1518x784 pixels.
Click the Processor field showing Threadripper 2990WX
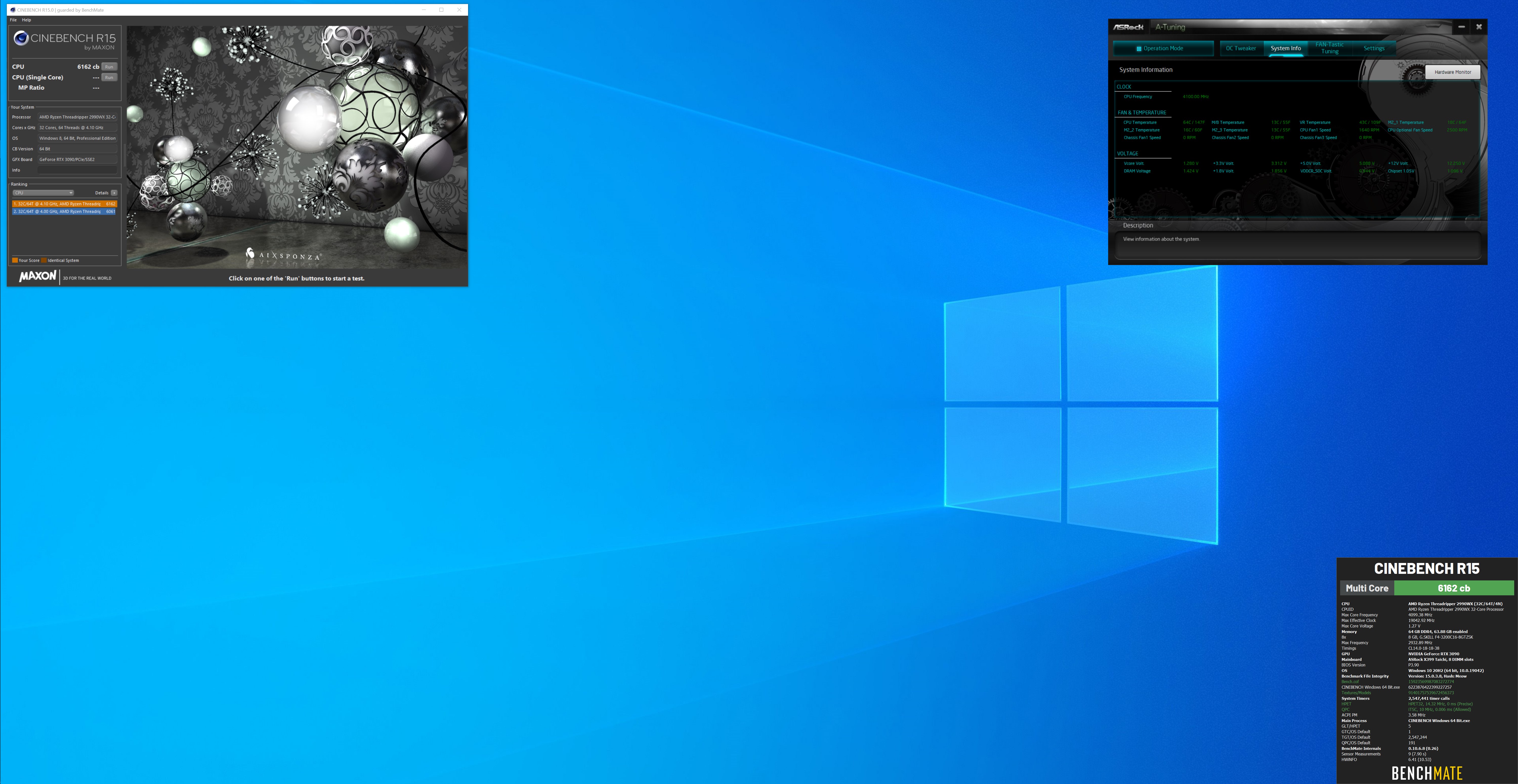pyautogui.click(x=77, y=117)
